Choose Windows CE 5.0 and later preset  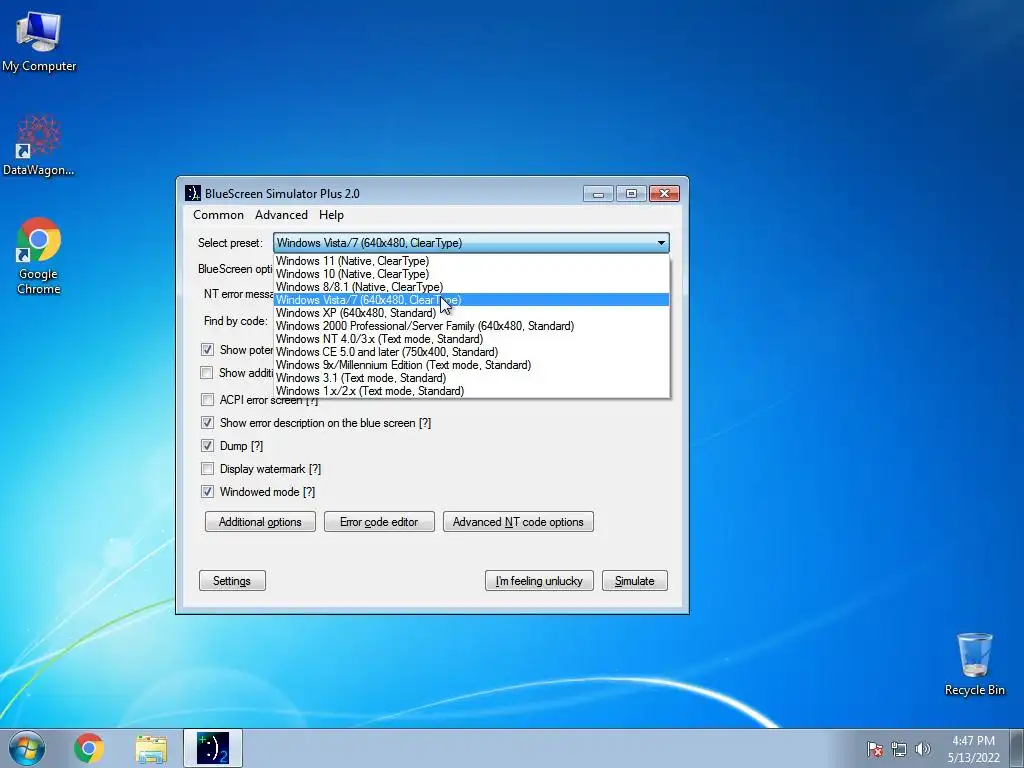[472, 352]
